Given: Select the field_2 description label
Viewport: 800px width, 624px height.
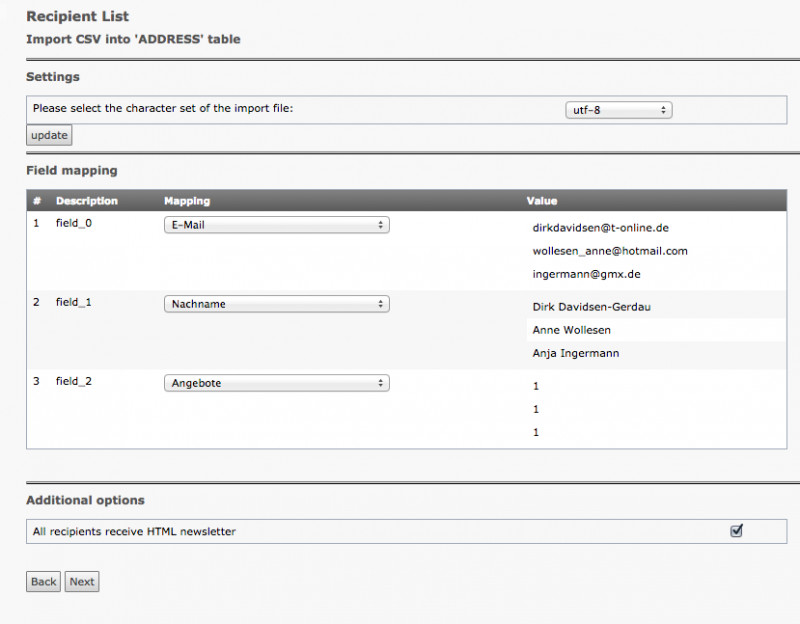Looking at the screenshot, I should tap(74, 381).
